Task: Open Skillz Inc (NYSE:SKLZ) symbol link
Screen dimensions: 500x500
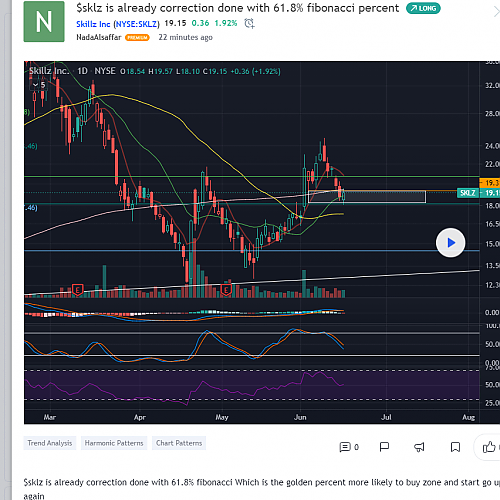Action: (118, 24)
